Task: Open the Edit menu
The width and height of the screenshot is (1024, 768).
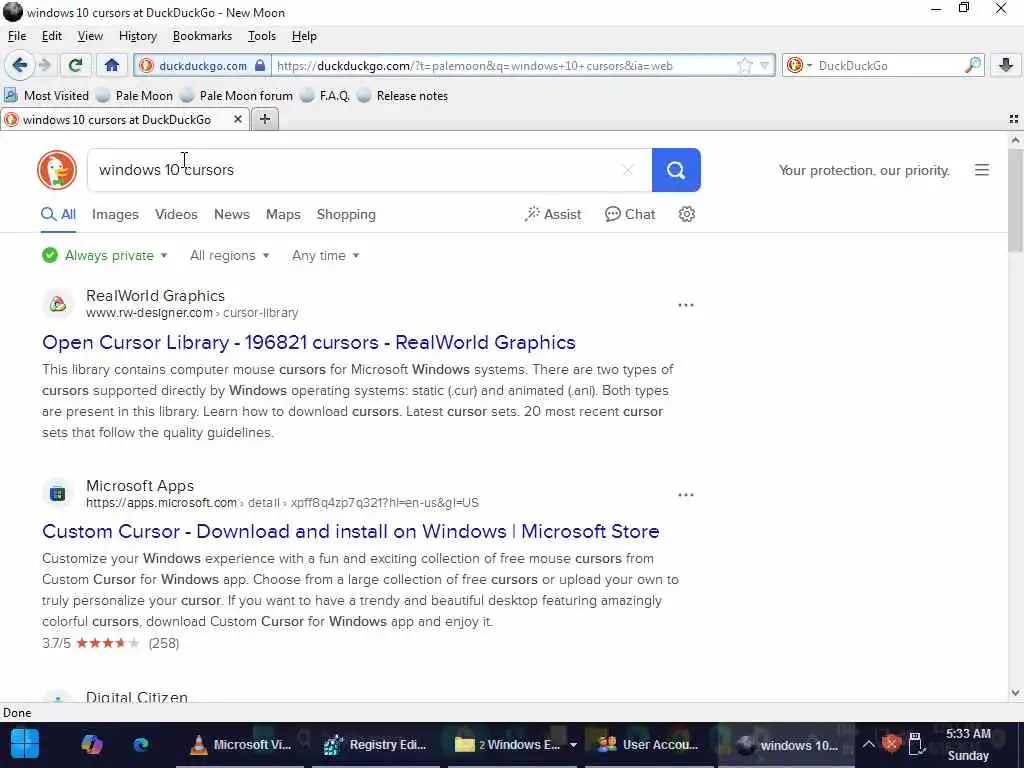Action: tap(52, 36)
